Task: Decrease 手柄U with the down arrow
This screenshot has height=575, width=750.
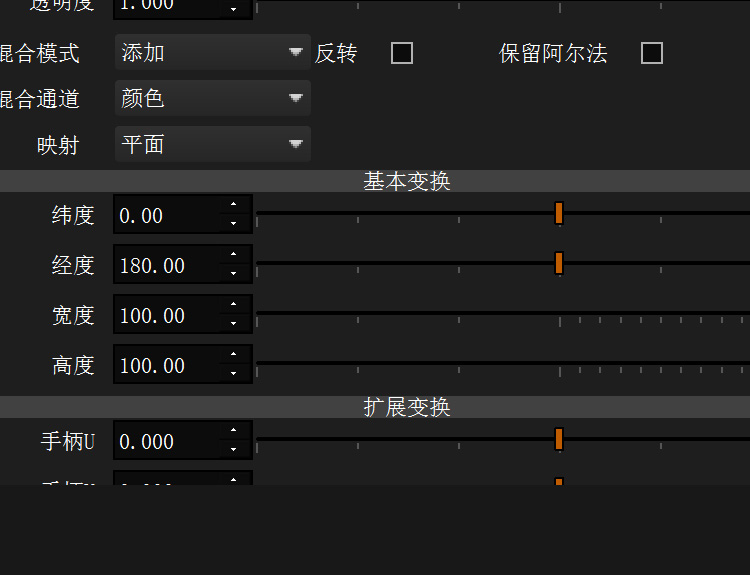Action: click(x=234, y=449)
